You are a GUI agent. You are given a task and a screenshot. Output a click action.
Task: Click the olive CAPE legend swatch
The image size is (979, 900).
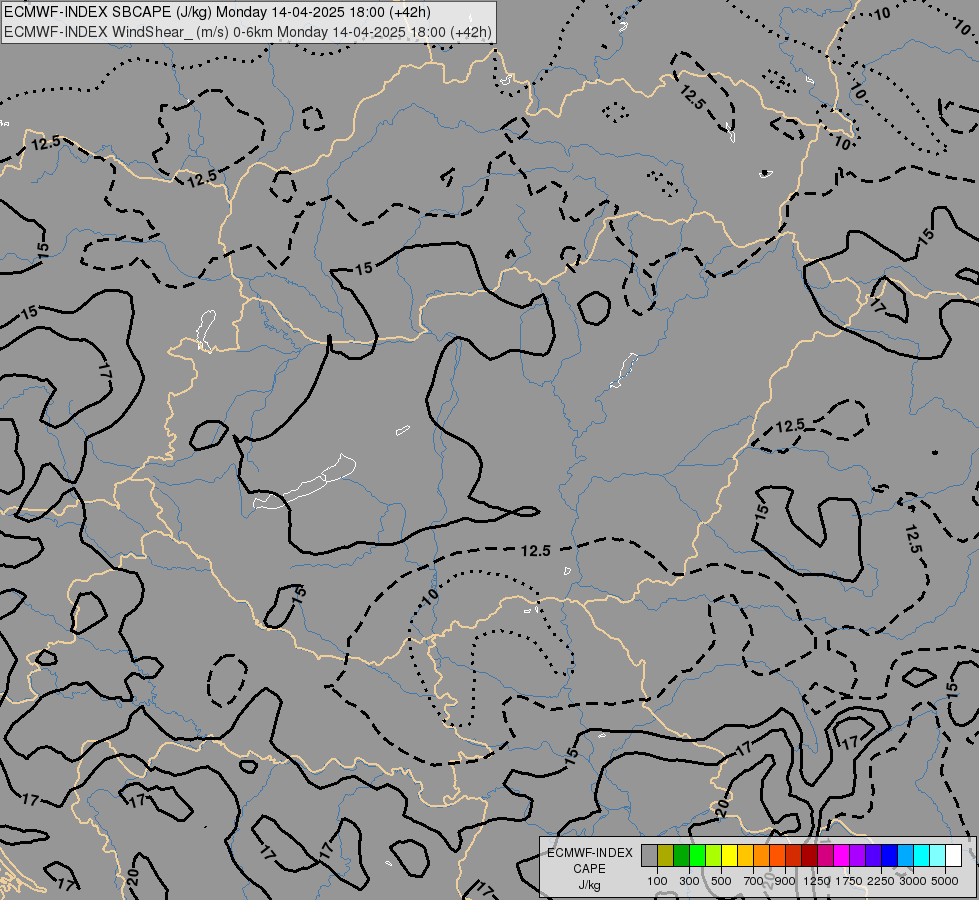tap(665, 855)
